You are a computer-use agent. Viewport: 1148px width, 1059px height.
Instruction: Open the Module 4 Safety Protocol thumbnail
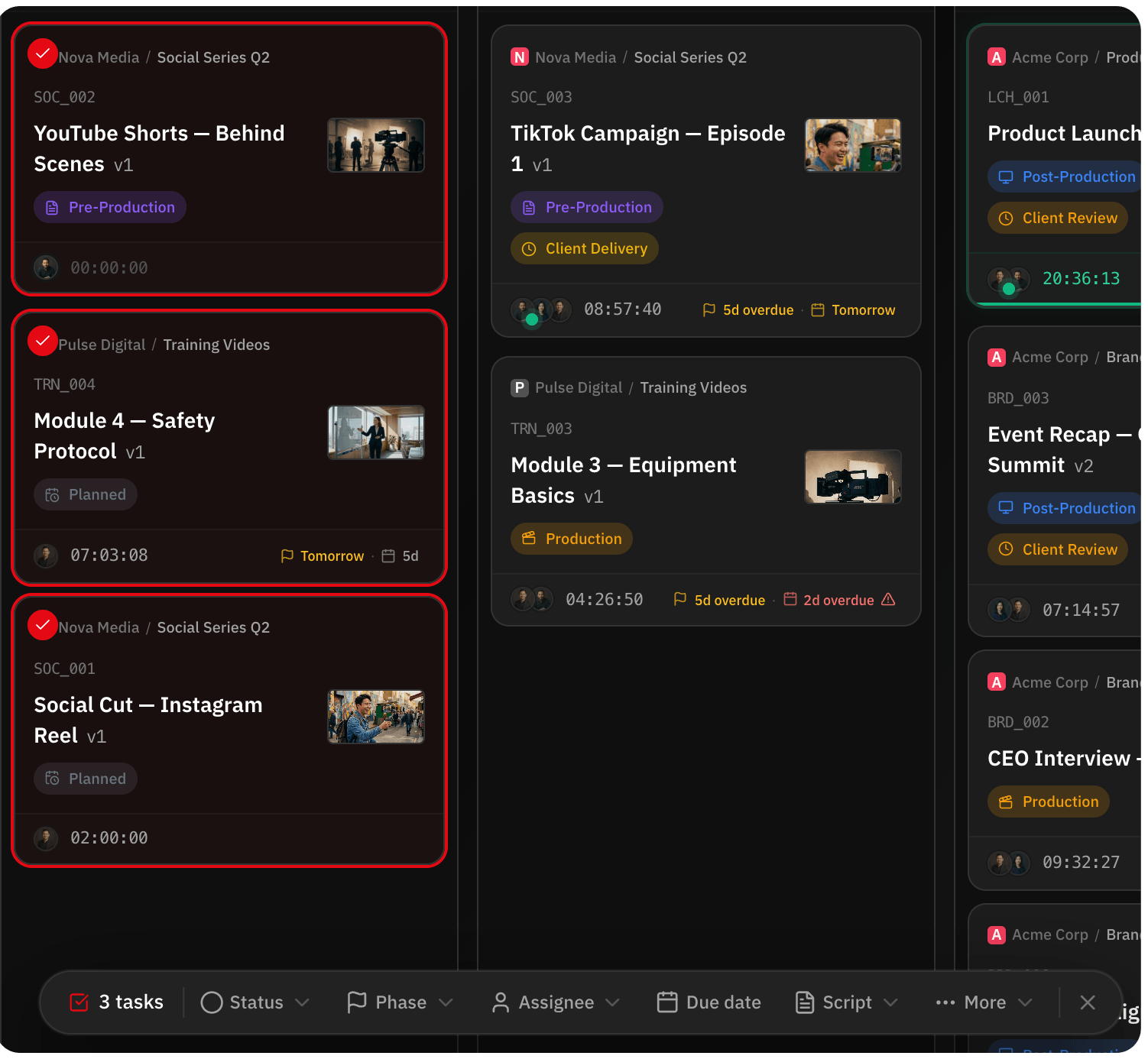pos(376,432)
